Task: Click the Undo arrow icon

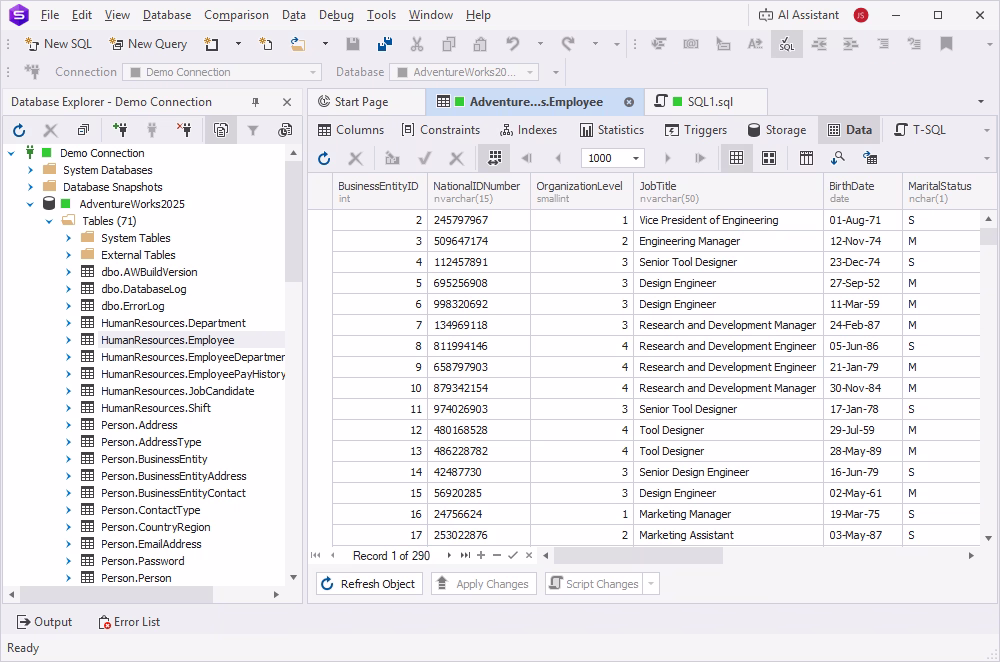Action: 513,44
